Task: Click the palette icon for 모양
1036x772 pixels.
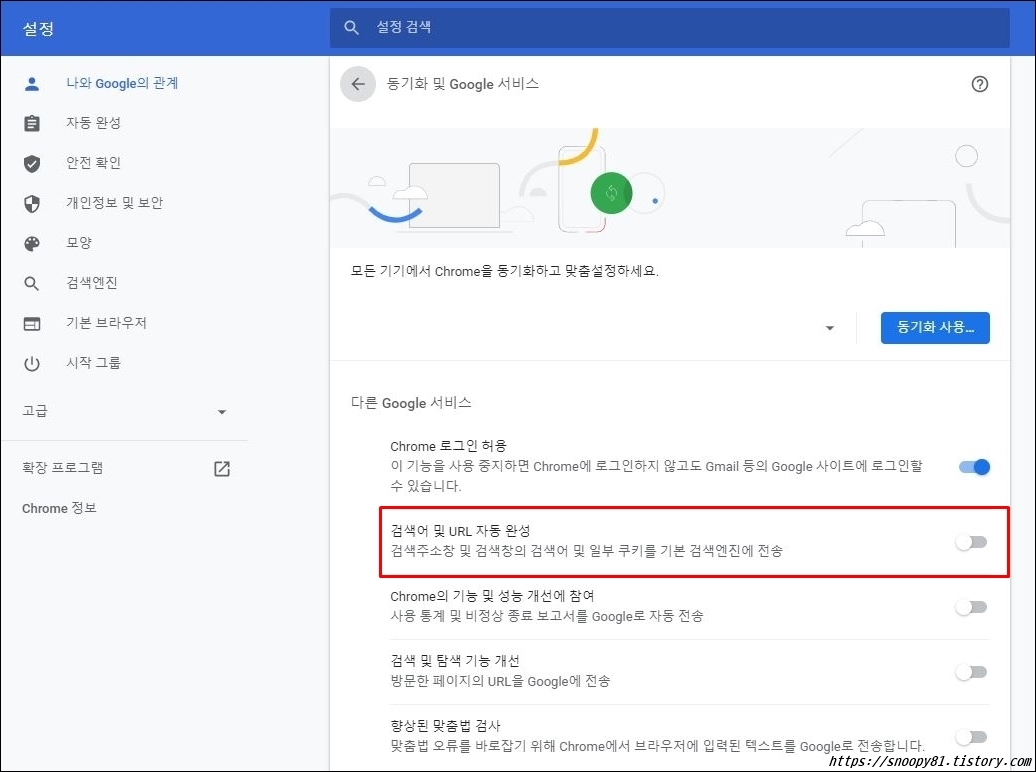Action: tap(32, 243)
